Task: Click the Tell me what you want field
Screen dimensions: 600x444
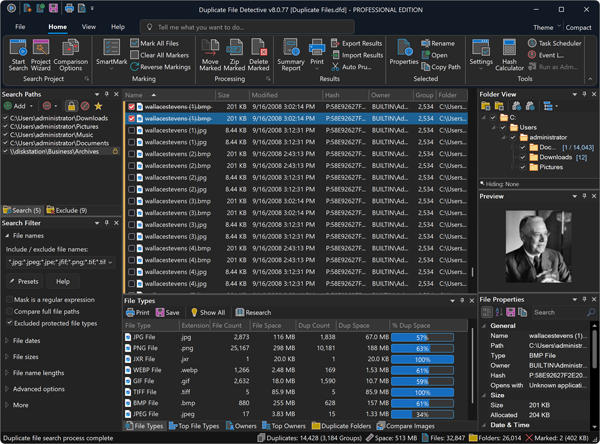Action: pos(247,27)
